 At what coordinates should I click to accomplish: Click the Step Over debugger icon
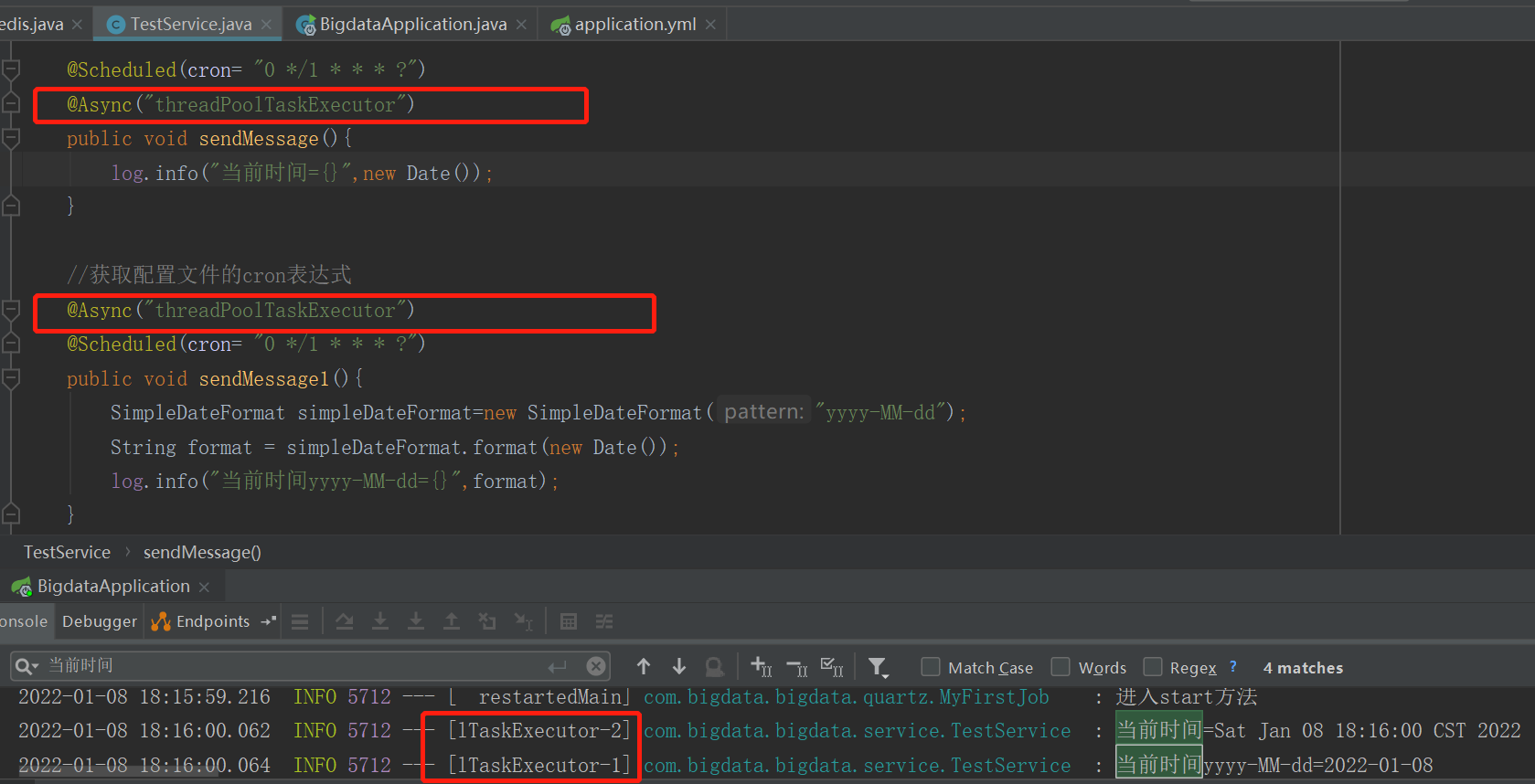[345, 622]
